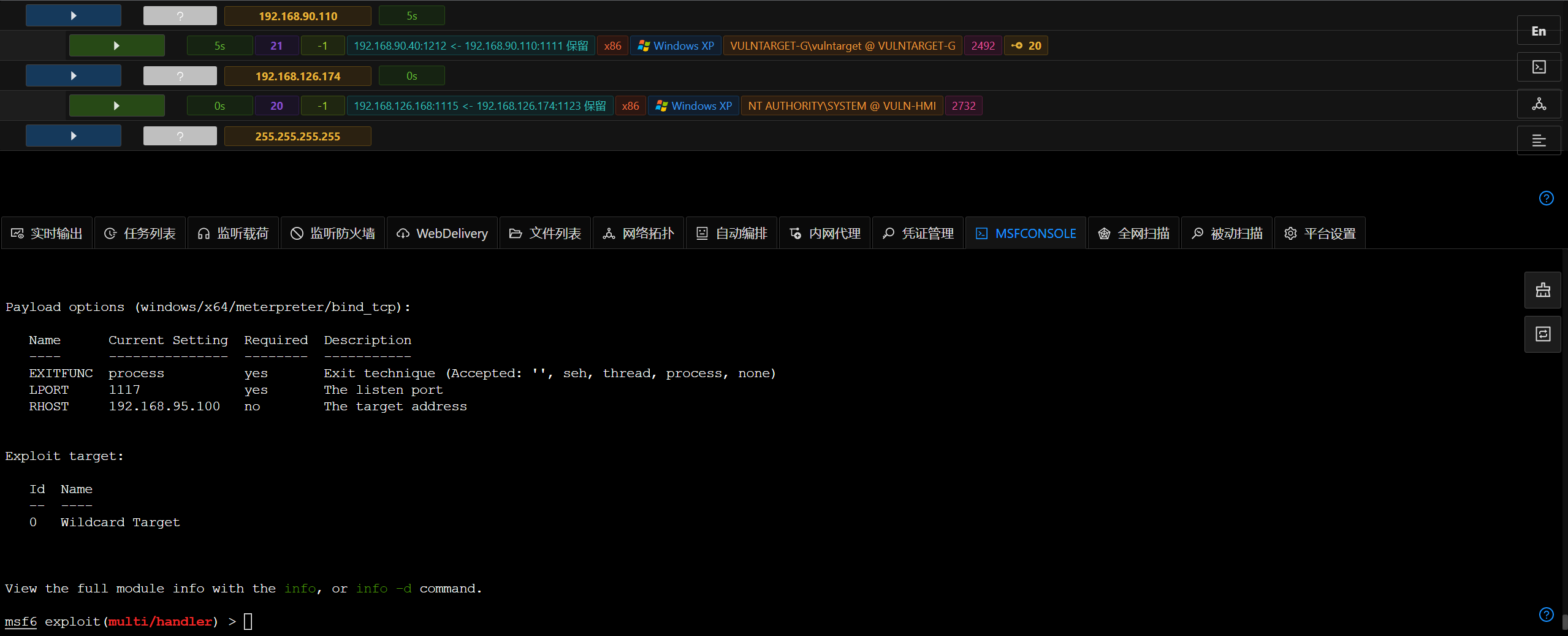Open the 实时输出 tab
1568x636 pixels.
(47, 234)
